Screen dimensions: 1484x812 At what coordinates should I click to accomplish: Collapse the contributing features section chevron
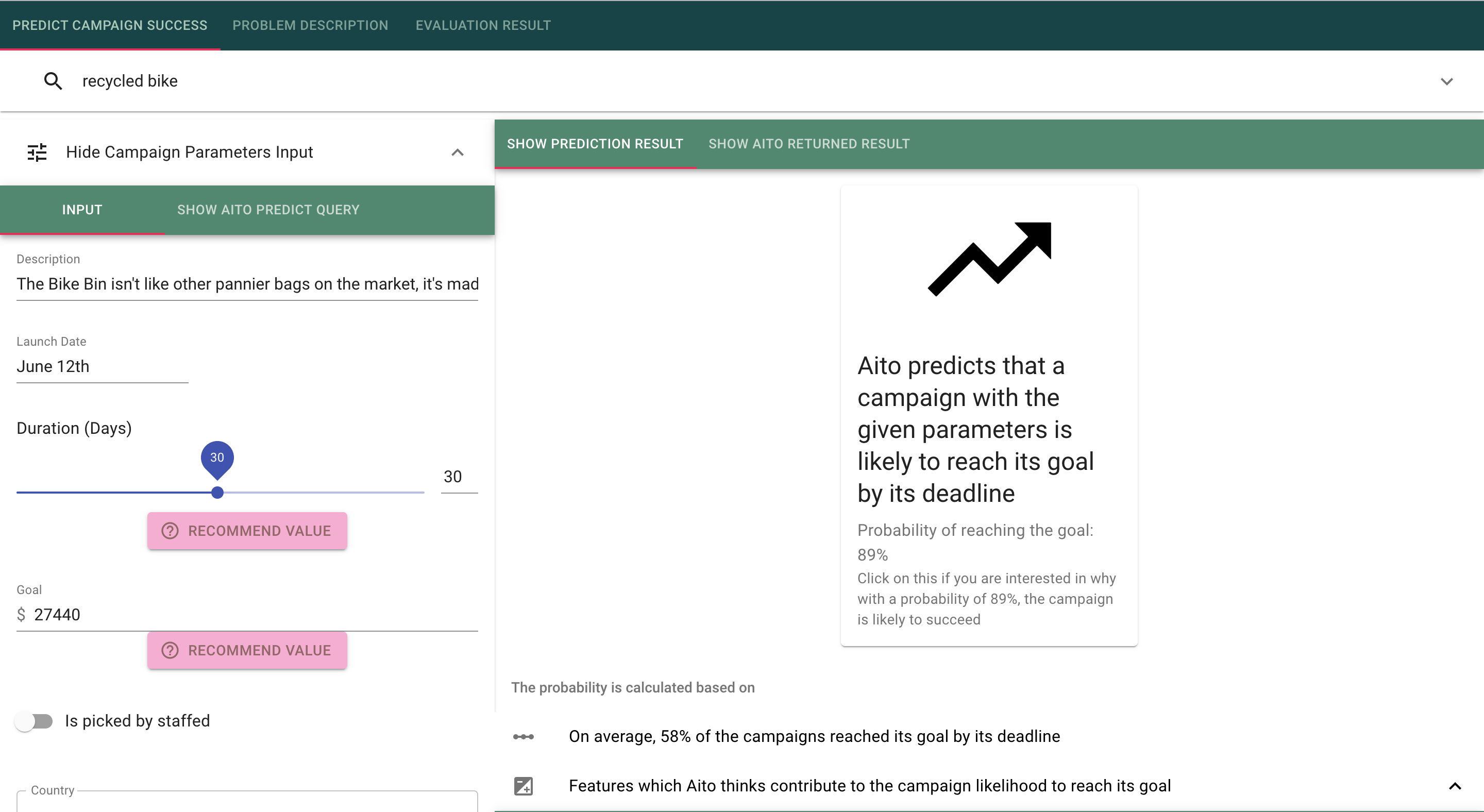[x=1455, y=786]
